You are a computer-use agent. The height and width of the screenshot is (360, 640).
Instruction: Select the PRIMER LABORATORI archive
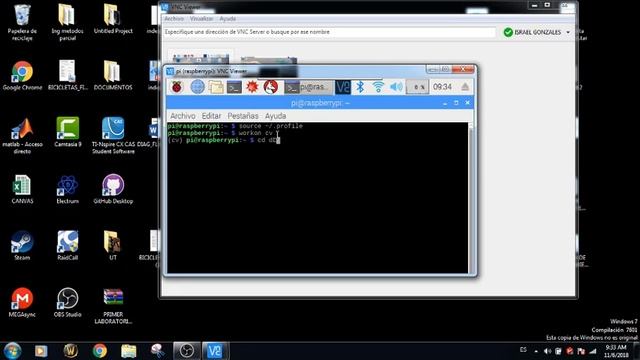[113, 306]
